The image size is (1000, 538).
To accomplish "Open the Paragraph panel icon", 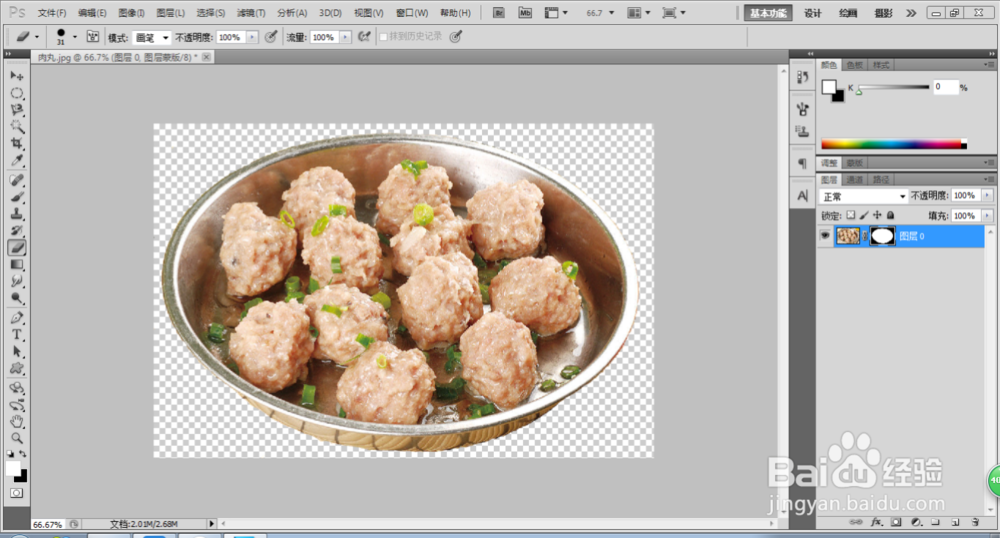I will pos(802,164).
